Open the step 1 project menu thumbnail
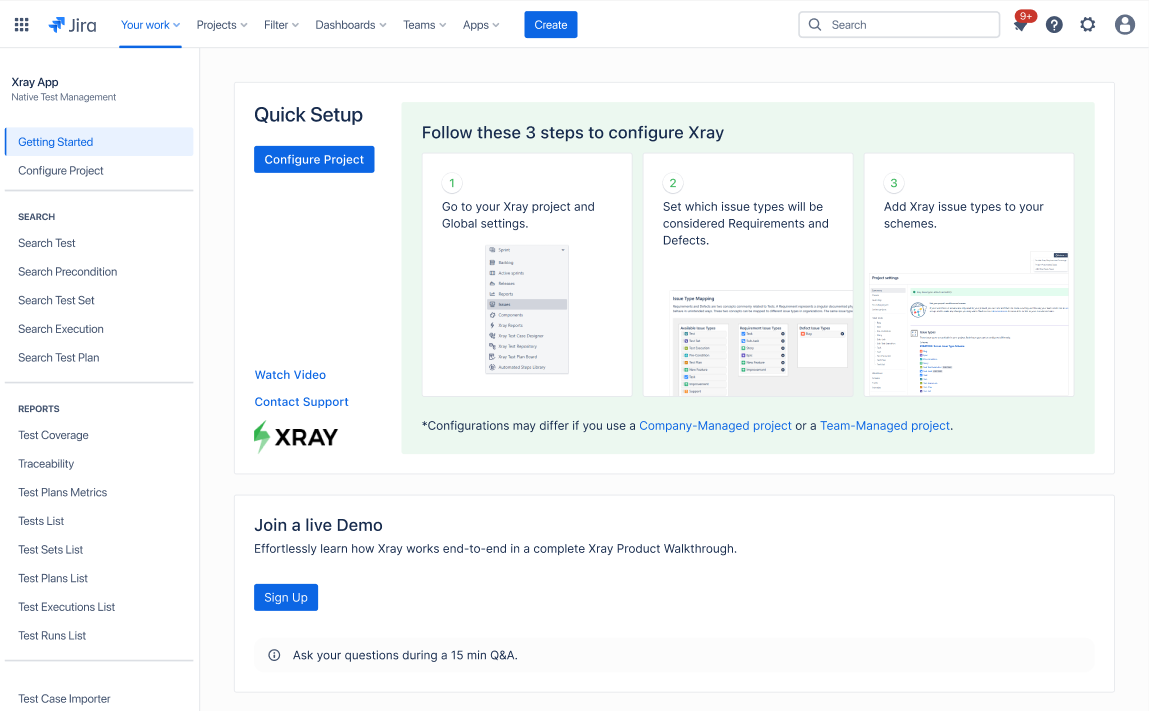The image size is (1149, 711). [x=527, y=309]
